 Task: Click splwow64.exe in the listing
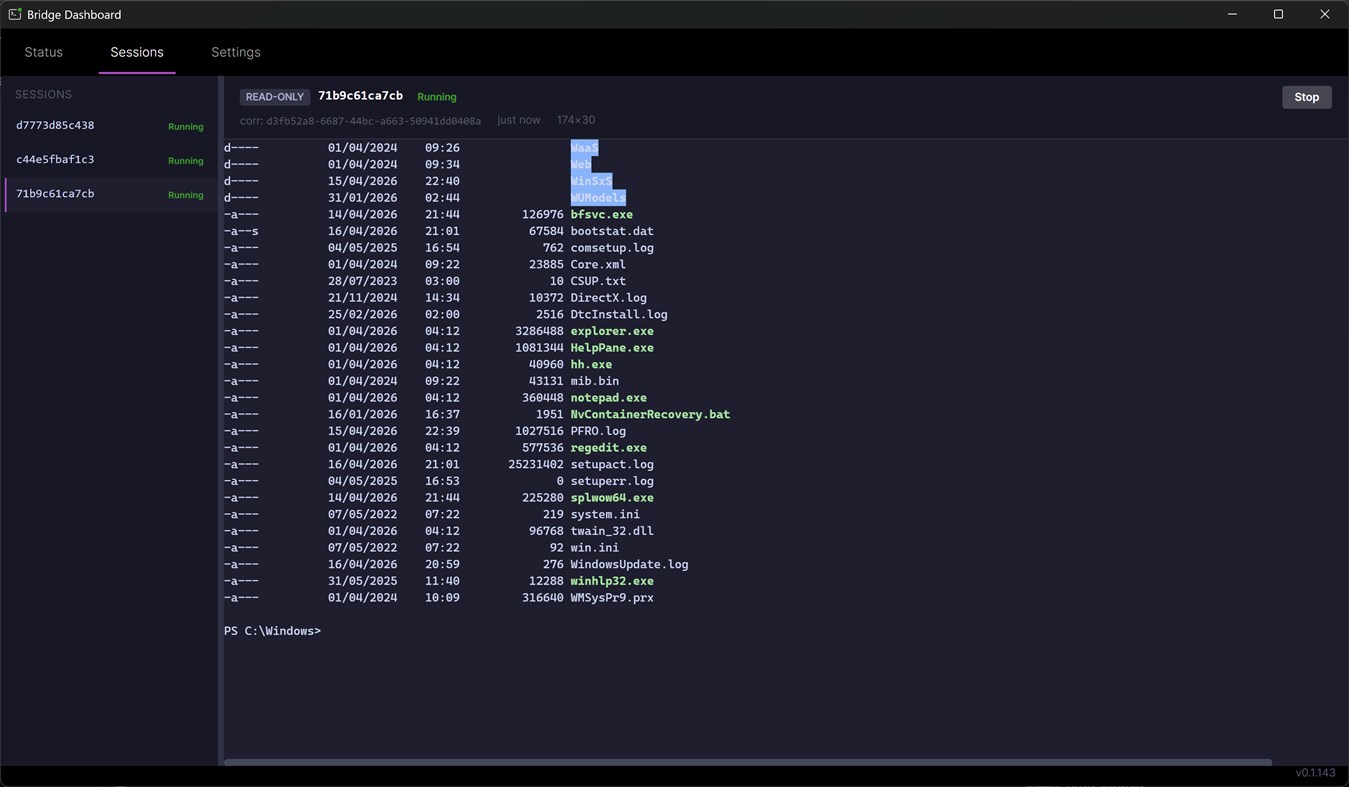tap(612, 498)
